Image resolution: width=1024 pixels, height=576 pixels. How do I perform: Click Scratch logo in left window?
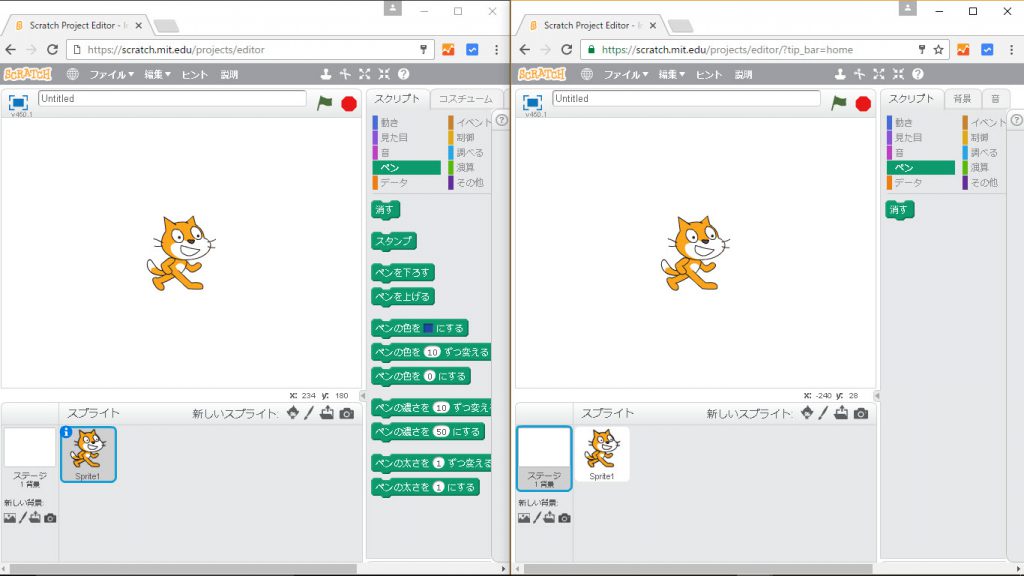(x=27, y=74)
